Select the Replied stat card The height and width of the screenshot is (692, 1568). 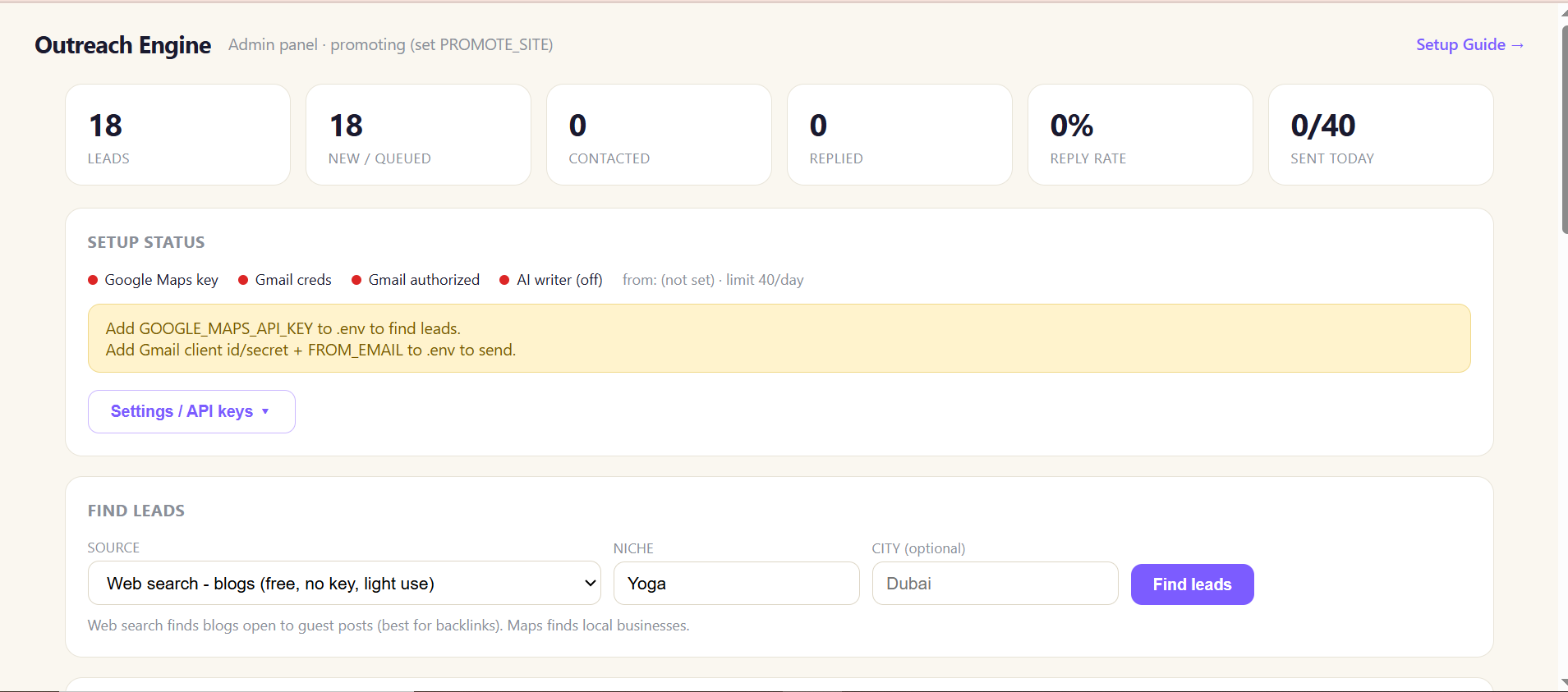point(899,135)
